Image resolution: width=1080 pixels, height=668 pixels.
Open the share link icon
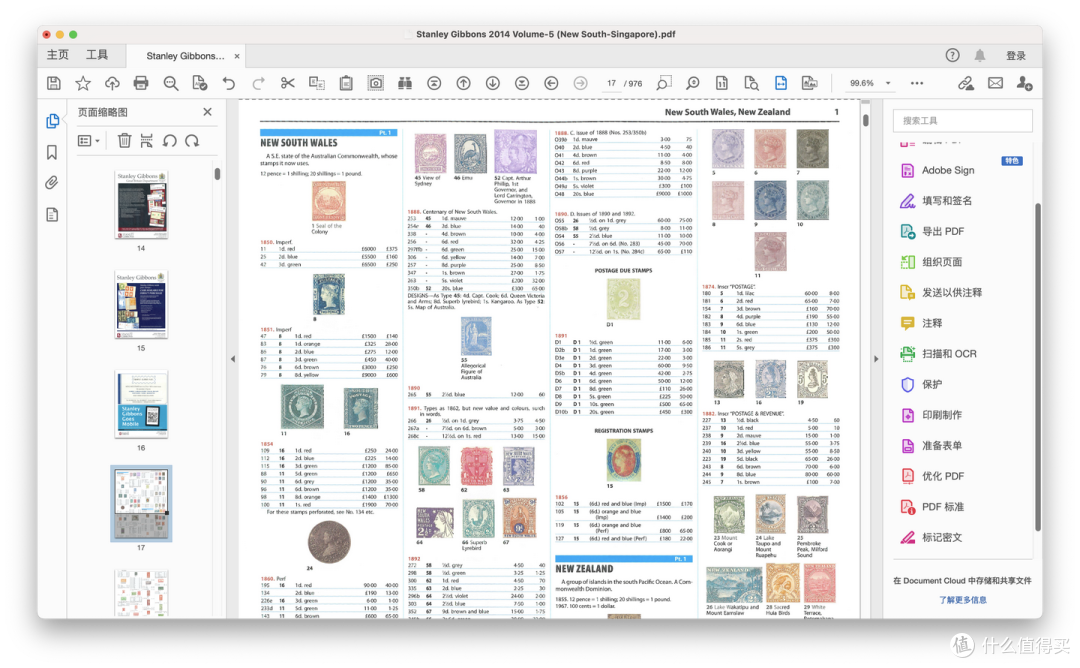tap(966, 83)
